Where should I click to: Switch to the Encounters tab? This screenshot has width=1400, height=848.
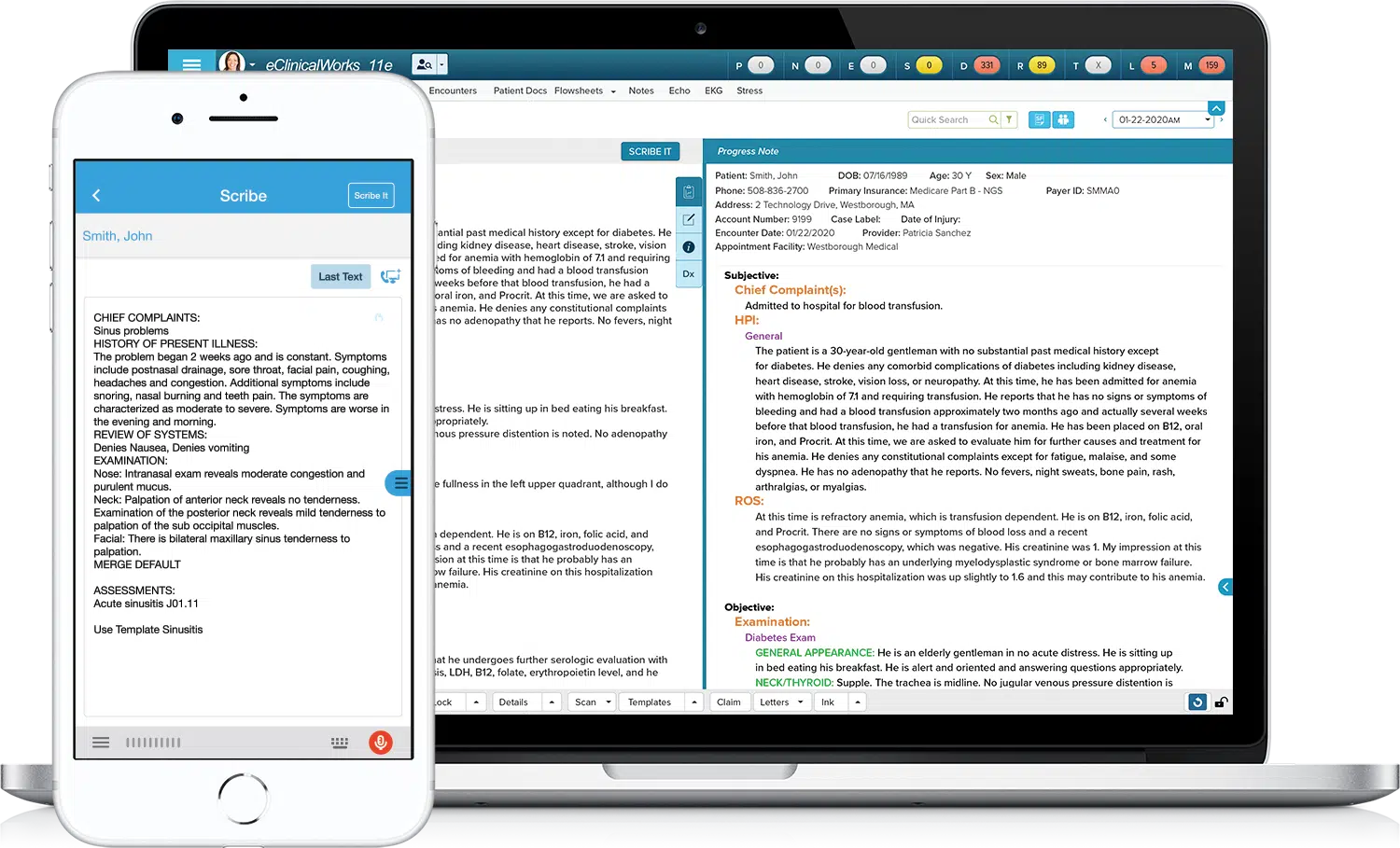pyautogui.click(x=453, y=90)
